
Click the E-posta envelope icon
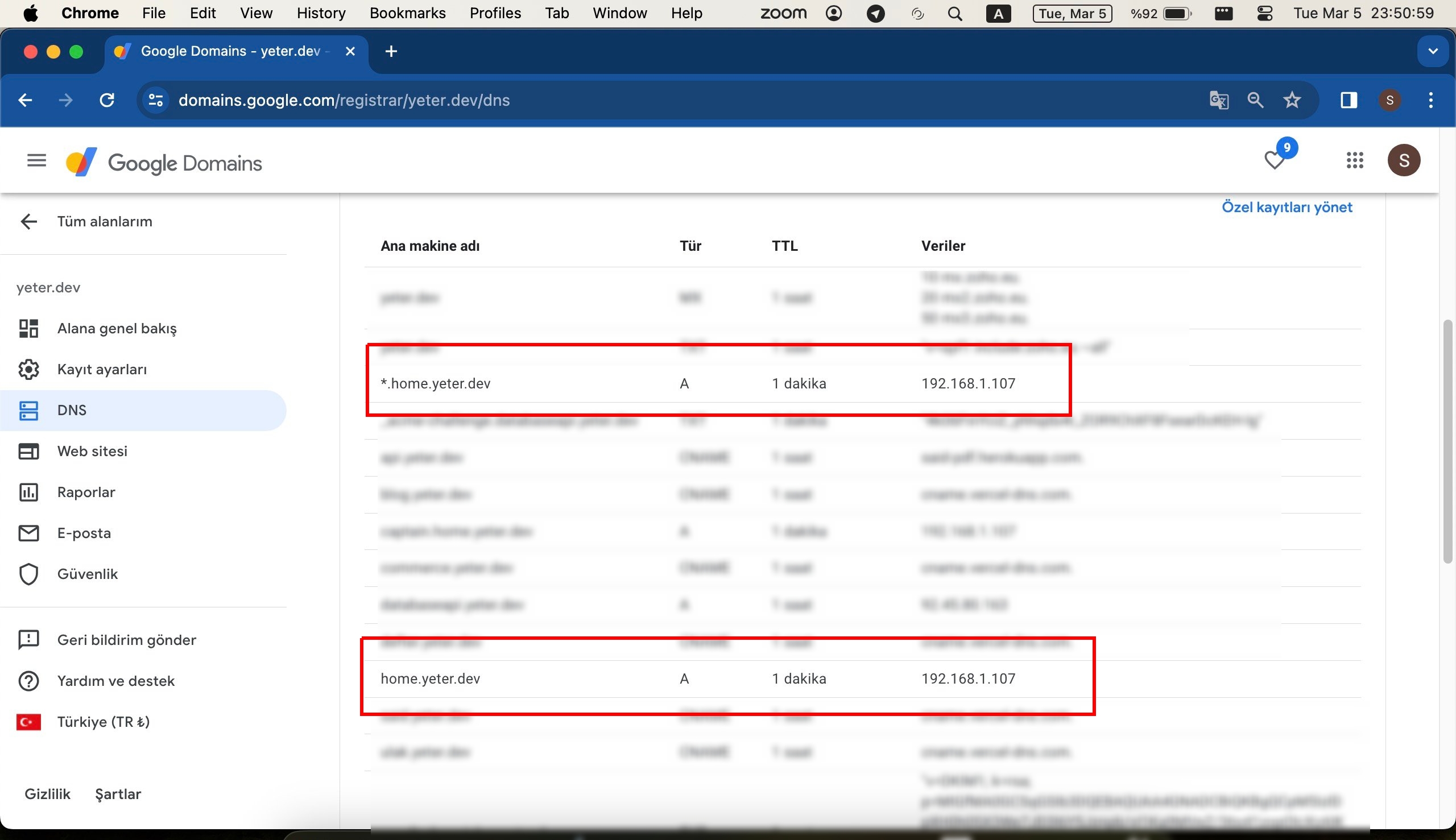click(28, 533)
